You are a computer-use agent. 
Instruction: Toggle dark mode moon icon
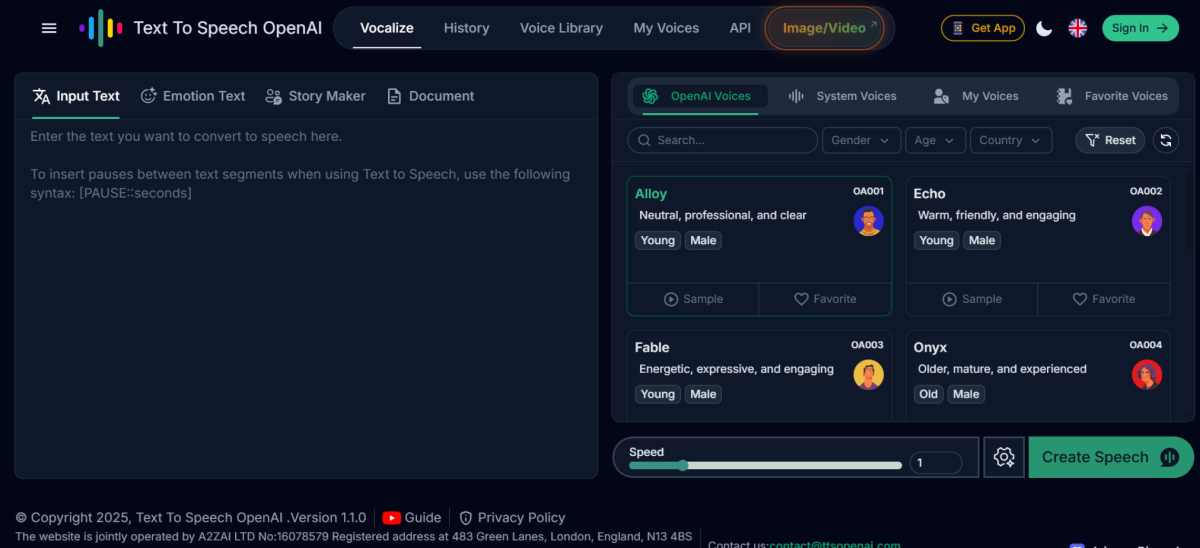pos(1044,28)
